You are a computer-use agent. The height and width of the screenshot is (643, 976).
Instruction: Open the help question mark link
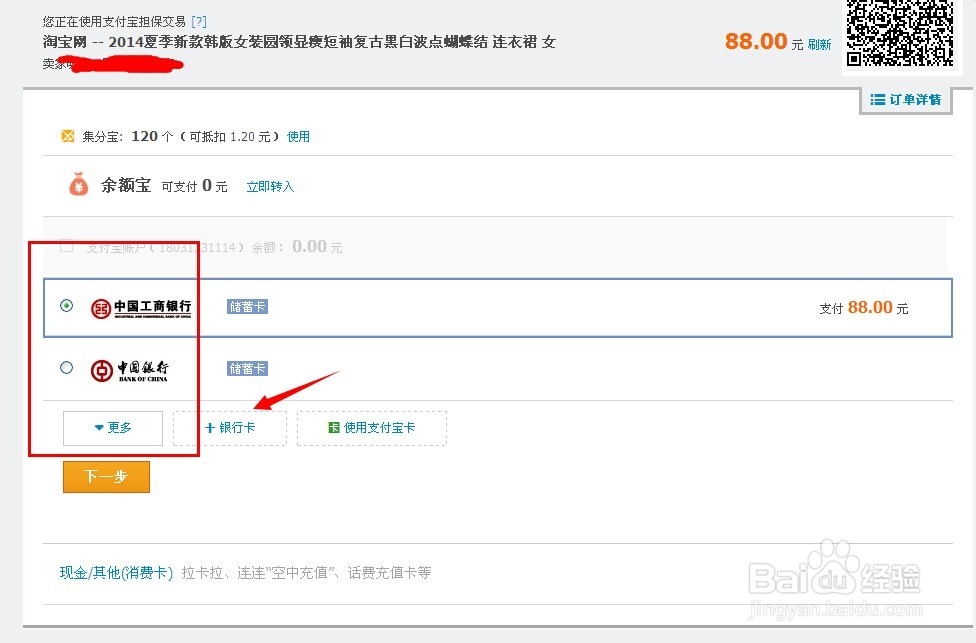pyautogui.click(x=199, y=22)
